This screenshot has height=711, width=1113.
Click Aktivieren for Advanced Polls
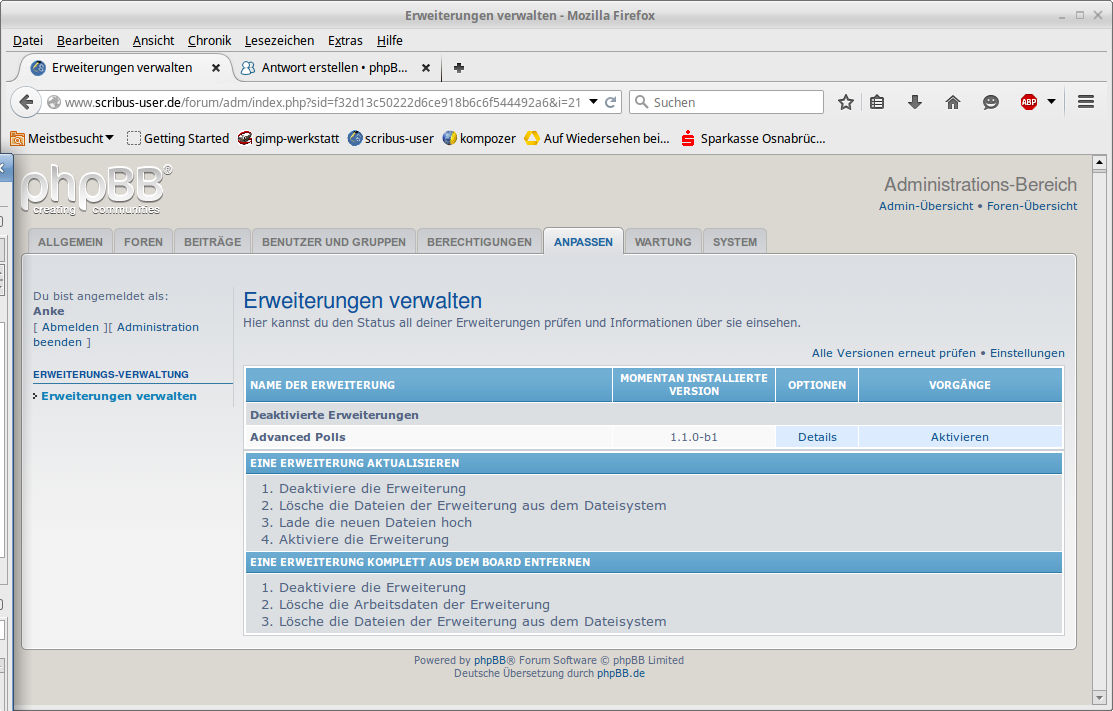click(960, 437)
